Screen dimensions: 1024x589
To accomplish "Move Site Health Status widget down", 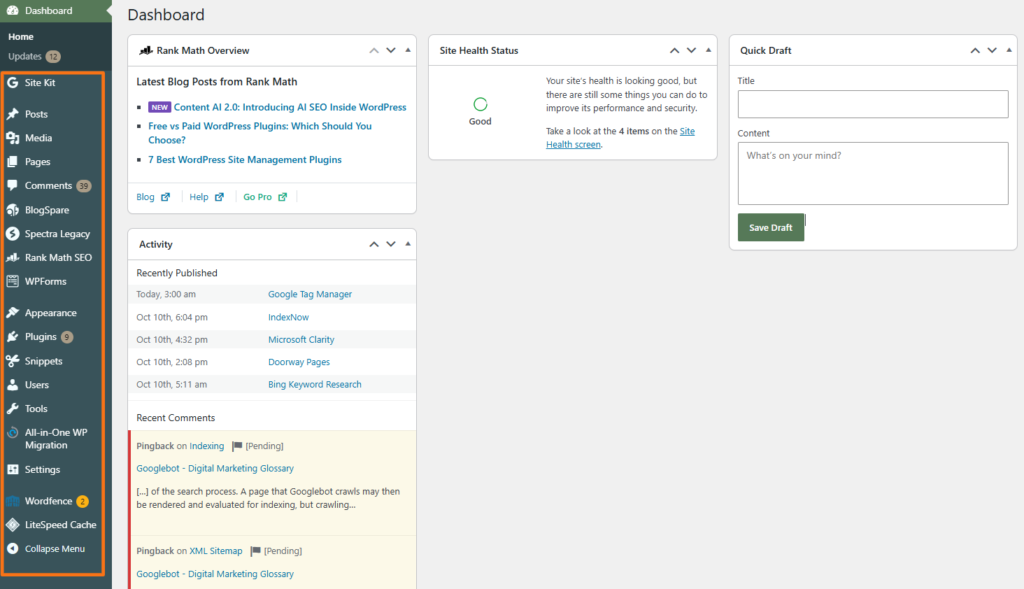I will pos(691,50).
